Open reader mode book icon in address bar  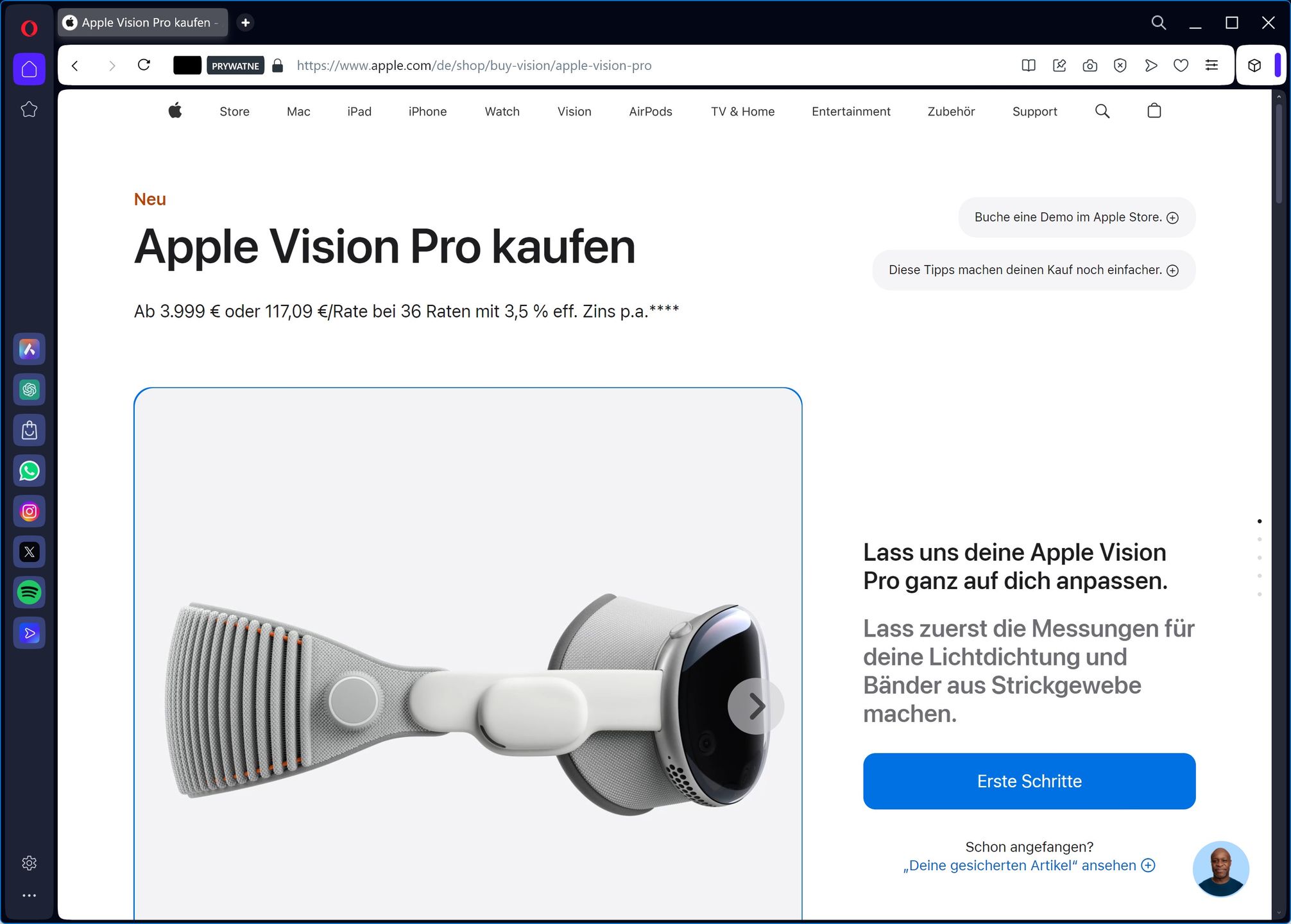point(1029,65)
